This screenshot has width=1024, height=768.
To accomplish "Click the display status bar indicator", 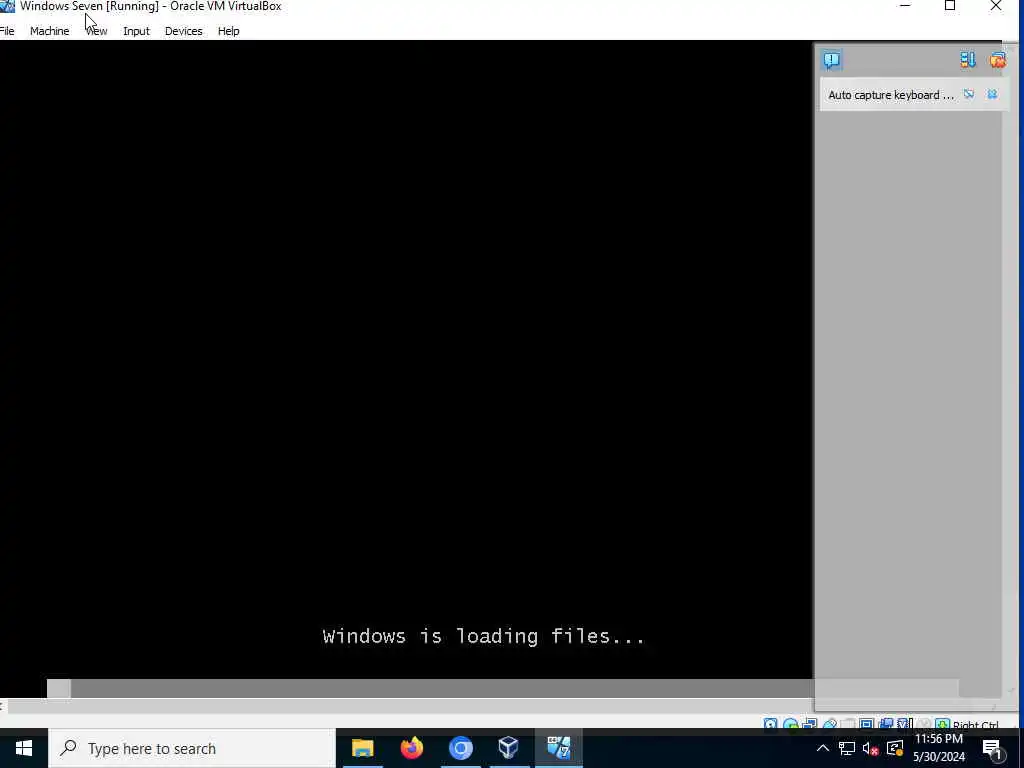I will coord(867,724).
